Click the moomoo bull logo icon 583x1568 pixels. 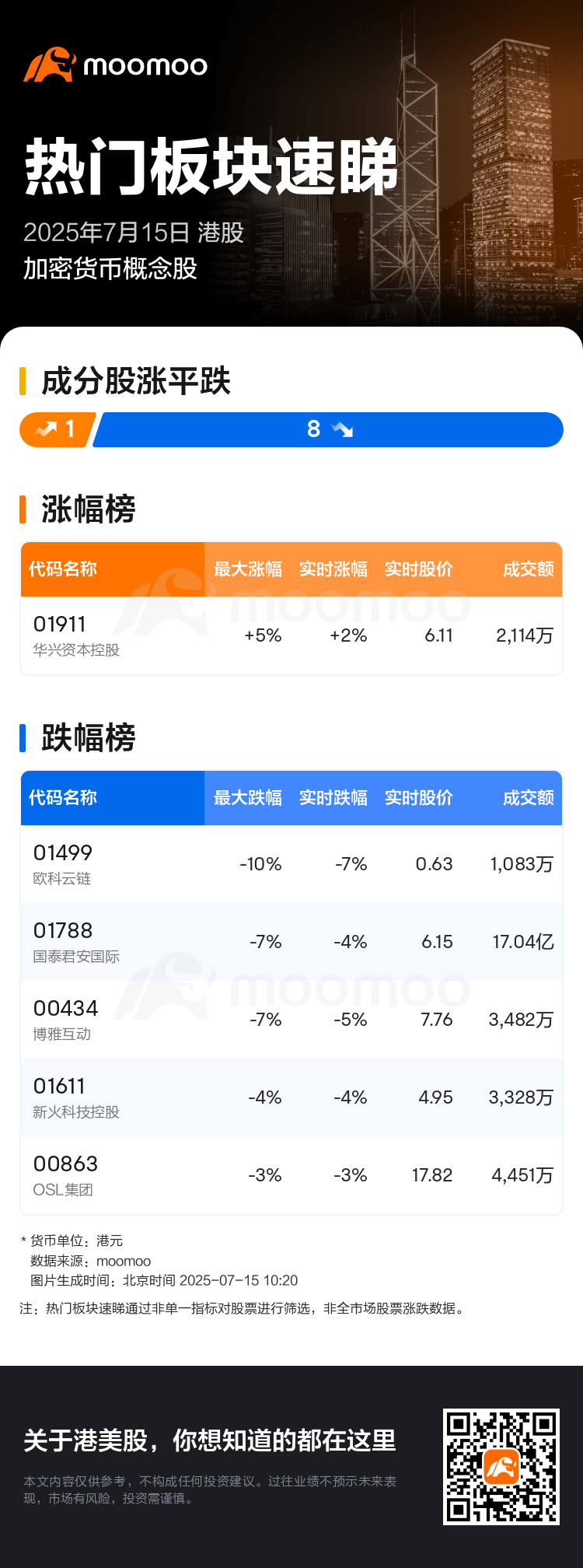pyautogui.click(x=49, y=65)
